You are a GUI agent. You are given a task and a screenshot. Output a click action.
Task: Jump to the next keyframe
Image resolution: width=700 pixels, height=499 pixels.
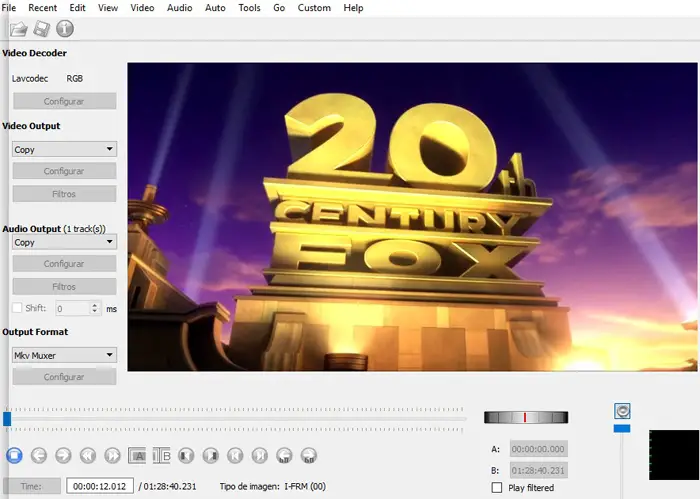[112, 456]
